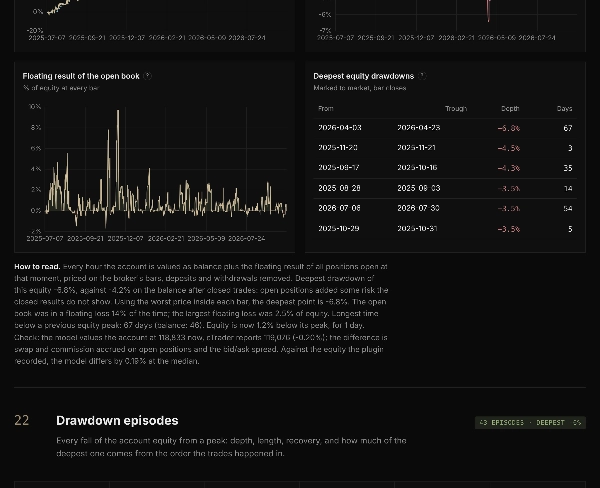Click the % of equity at every bar subtitle
The height and width of the screenshot is (488, 600).
point(61,88)
